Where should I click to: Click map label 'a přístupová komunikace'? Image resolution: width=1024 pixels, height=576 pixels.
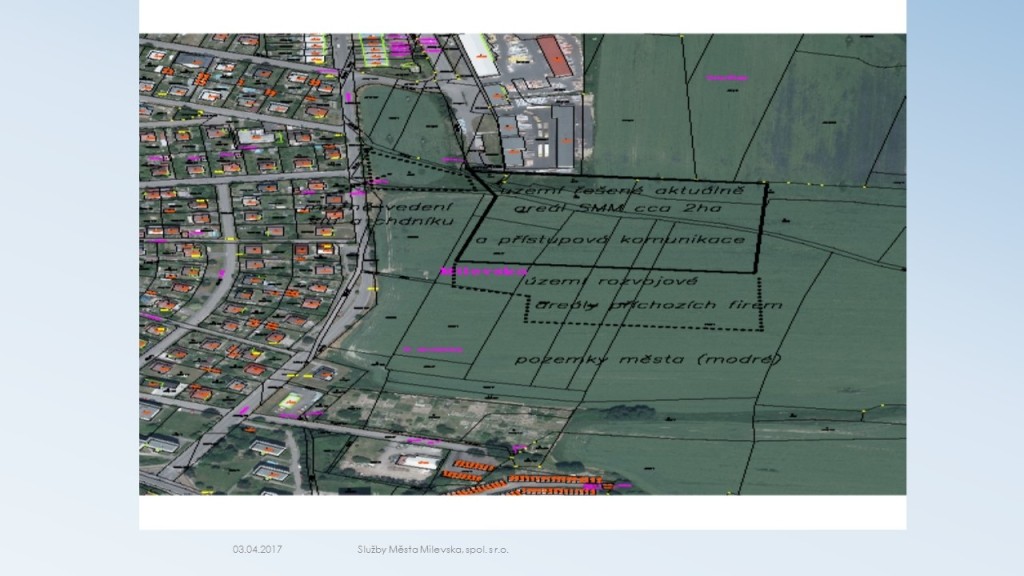tap(610, 240)
